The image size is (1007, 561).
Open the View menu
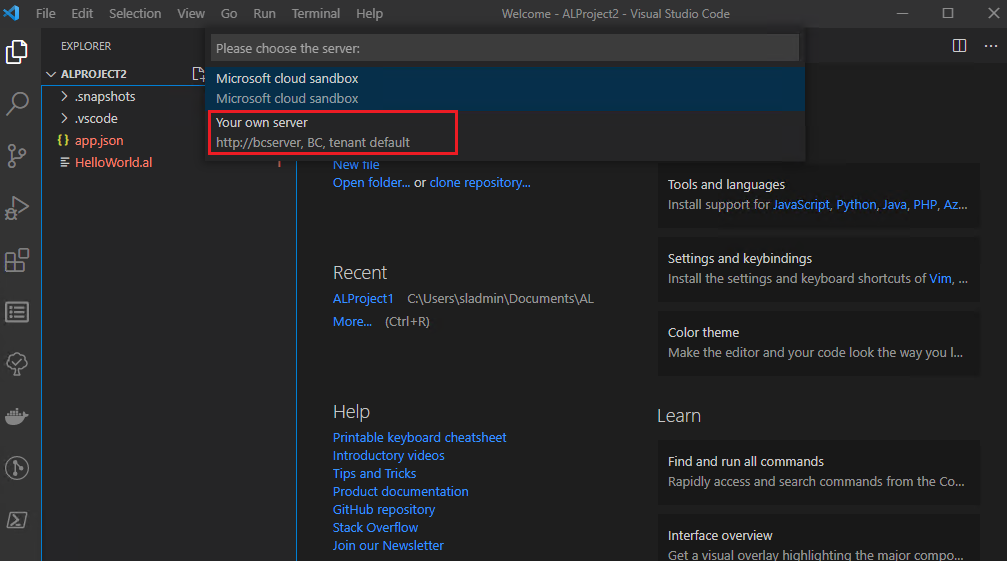(x=191, y=13)
